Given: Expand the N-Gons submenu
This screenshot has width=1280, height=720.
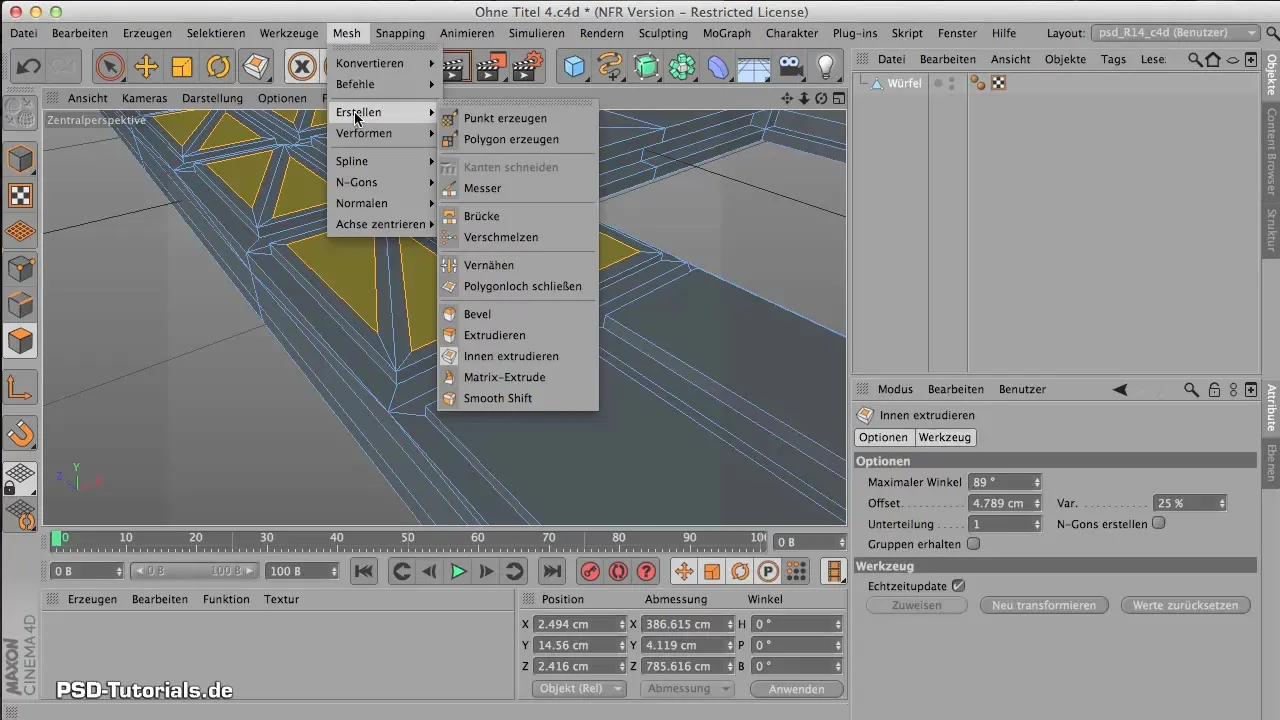Looking at the screenshot, I should coord(384,182).
